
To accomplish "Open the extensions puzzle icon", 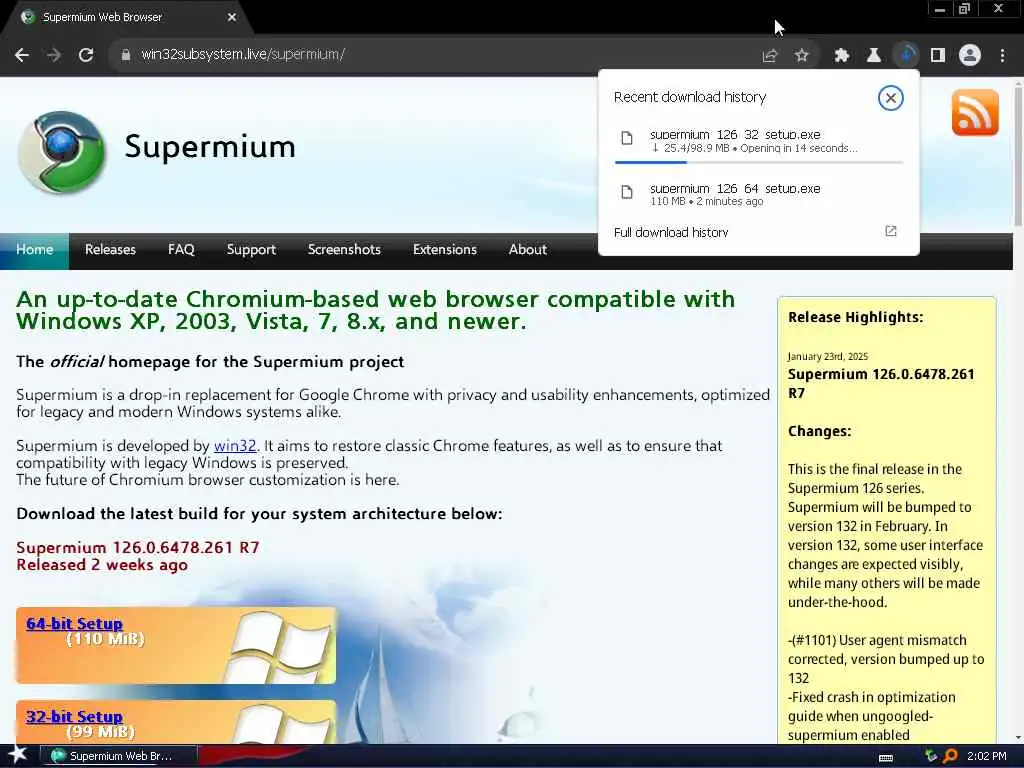I will (842, 56).
